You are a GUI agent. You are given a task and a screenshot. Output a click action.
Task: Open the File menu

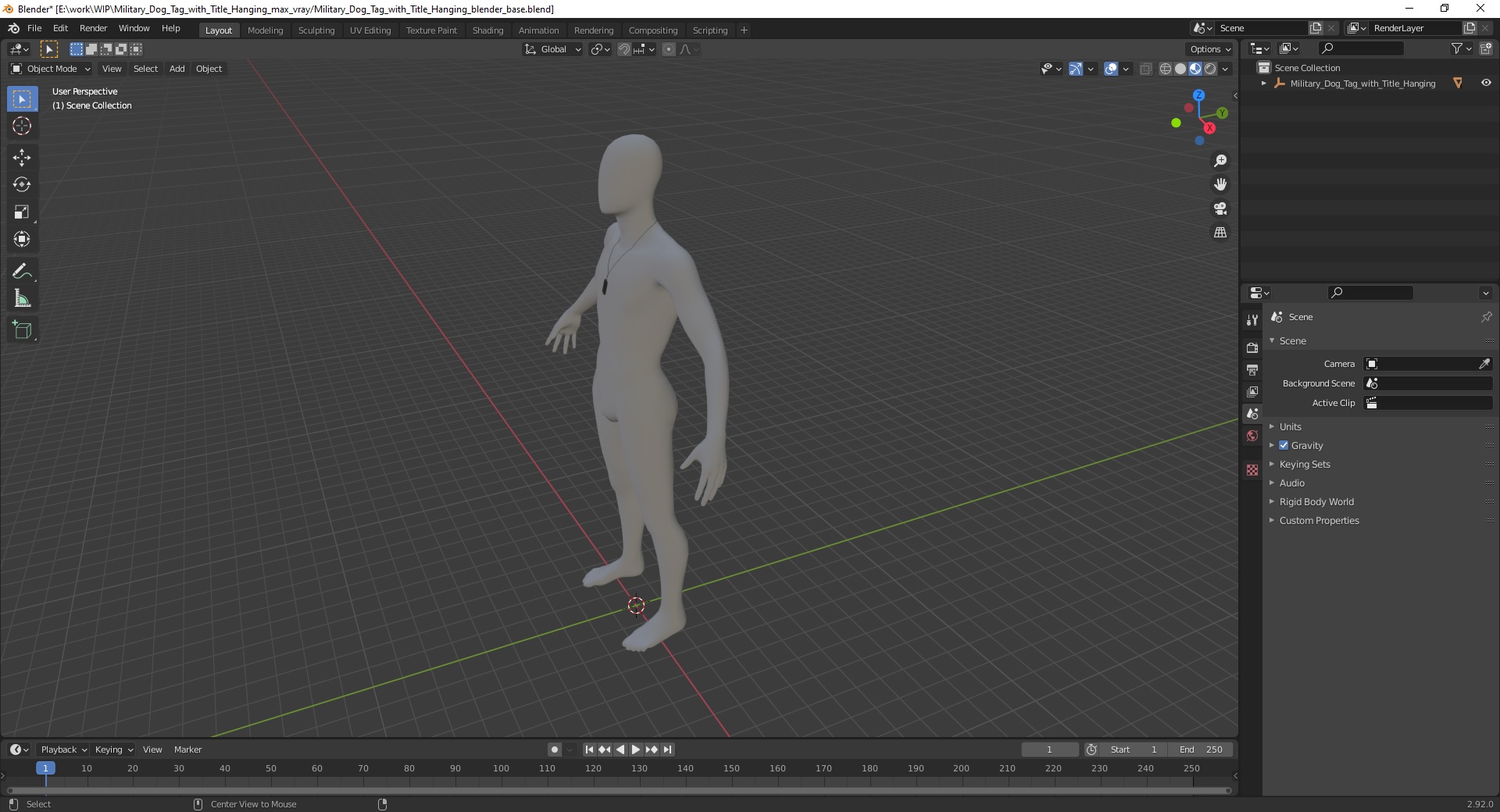click(34, 28)
